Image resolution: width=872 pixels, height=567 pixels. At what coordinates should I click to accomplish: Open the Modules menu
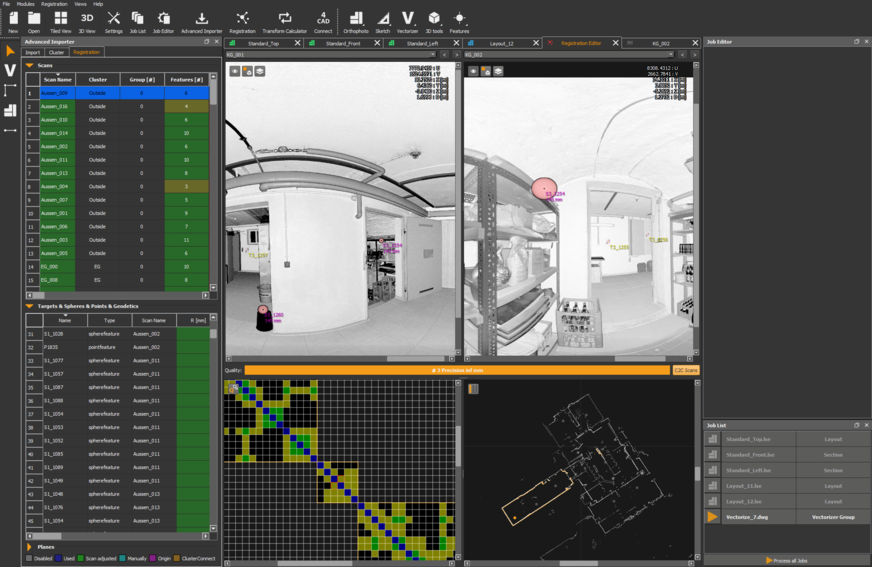tap(25, 4)
